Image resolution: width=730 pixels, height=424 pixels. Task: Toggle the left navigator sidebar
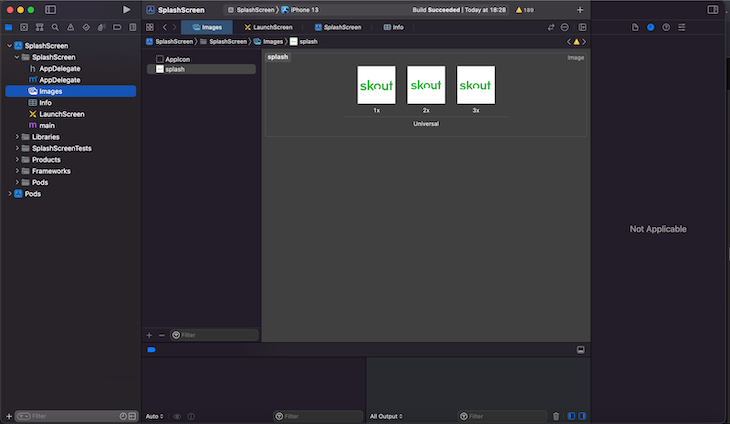(x=50, y=9)
